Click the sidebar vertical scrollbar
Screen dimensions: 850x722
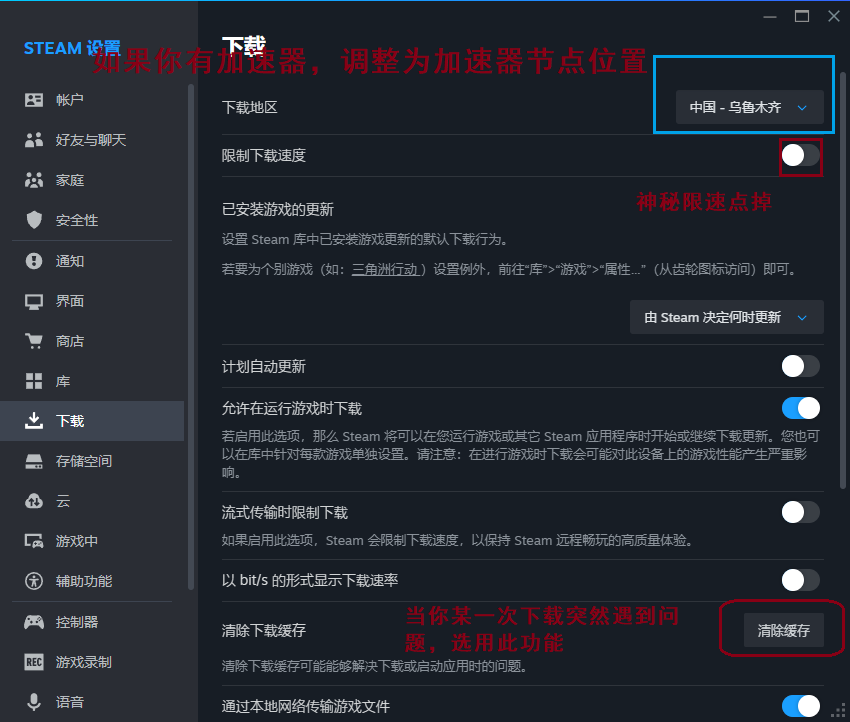pos(190,336)
